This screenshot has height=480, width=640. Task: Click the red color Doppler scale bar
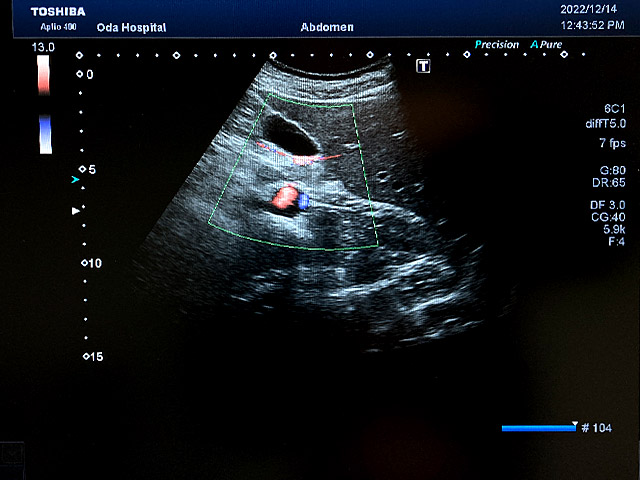[43, 75]
